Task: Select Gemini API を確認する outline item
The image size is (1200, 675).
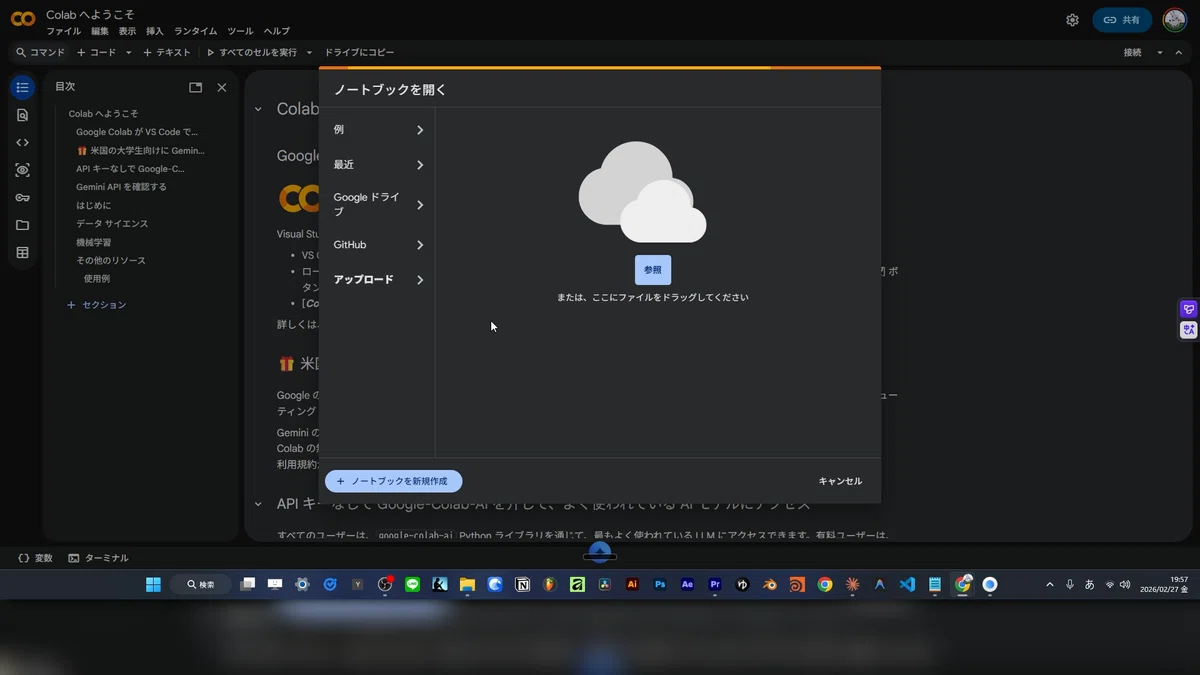Action: pos(121,187)
